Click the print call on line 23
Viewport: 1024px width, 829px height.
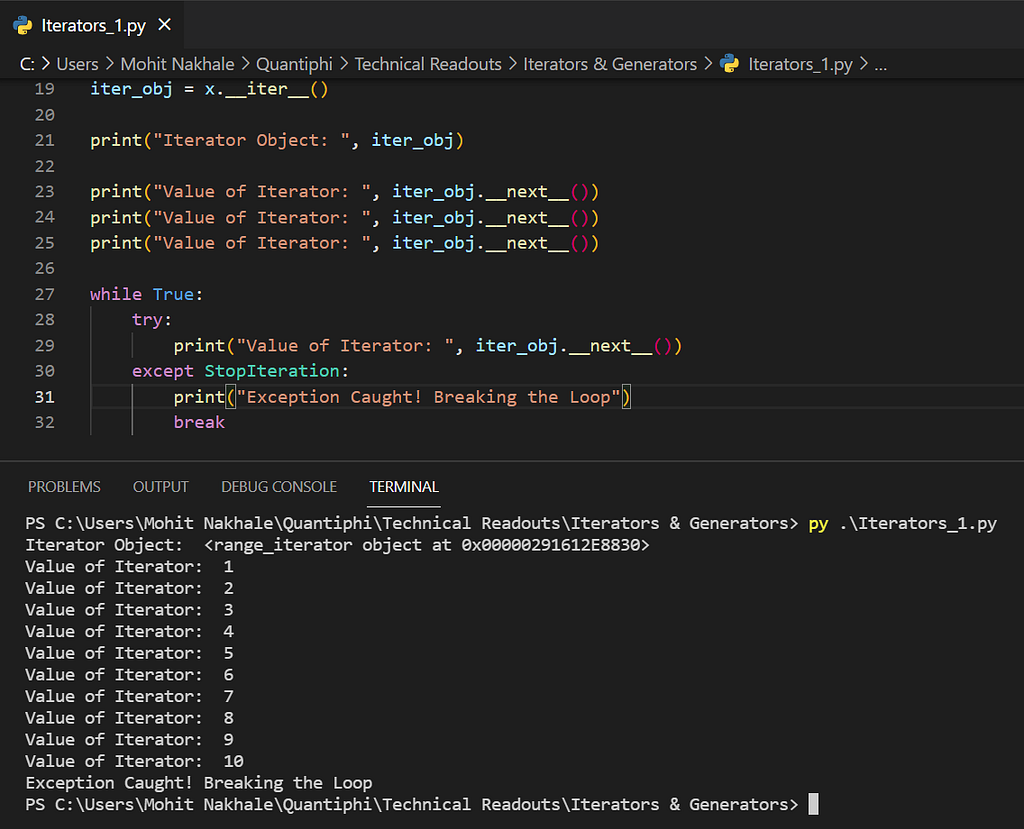click(x=116, y=192)
